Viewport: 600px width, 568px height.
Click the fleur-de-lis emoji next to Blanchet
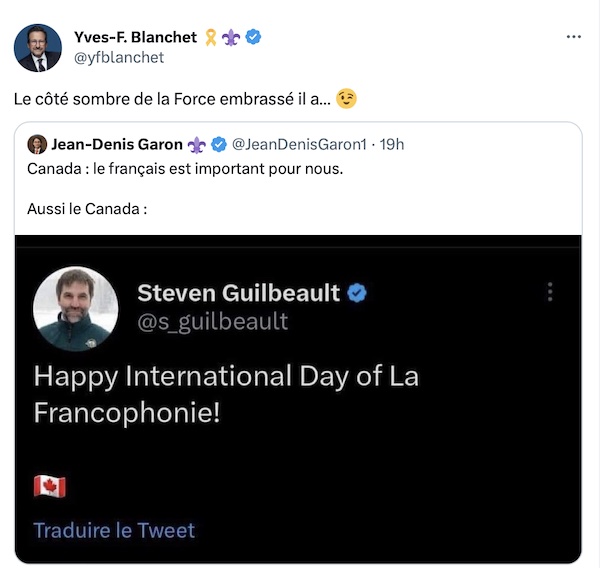[231, 38]
